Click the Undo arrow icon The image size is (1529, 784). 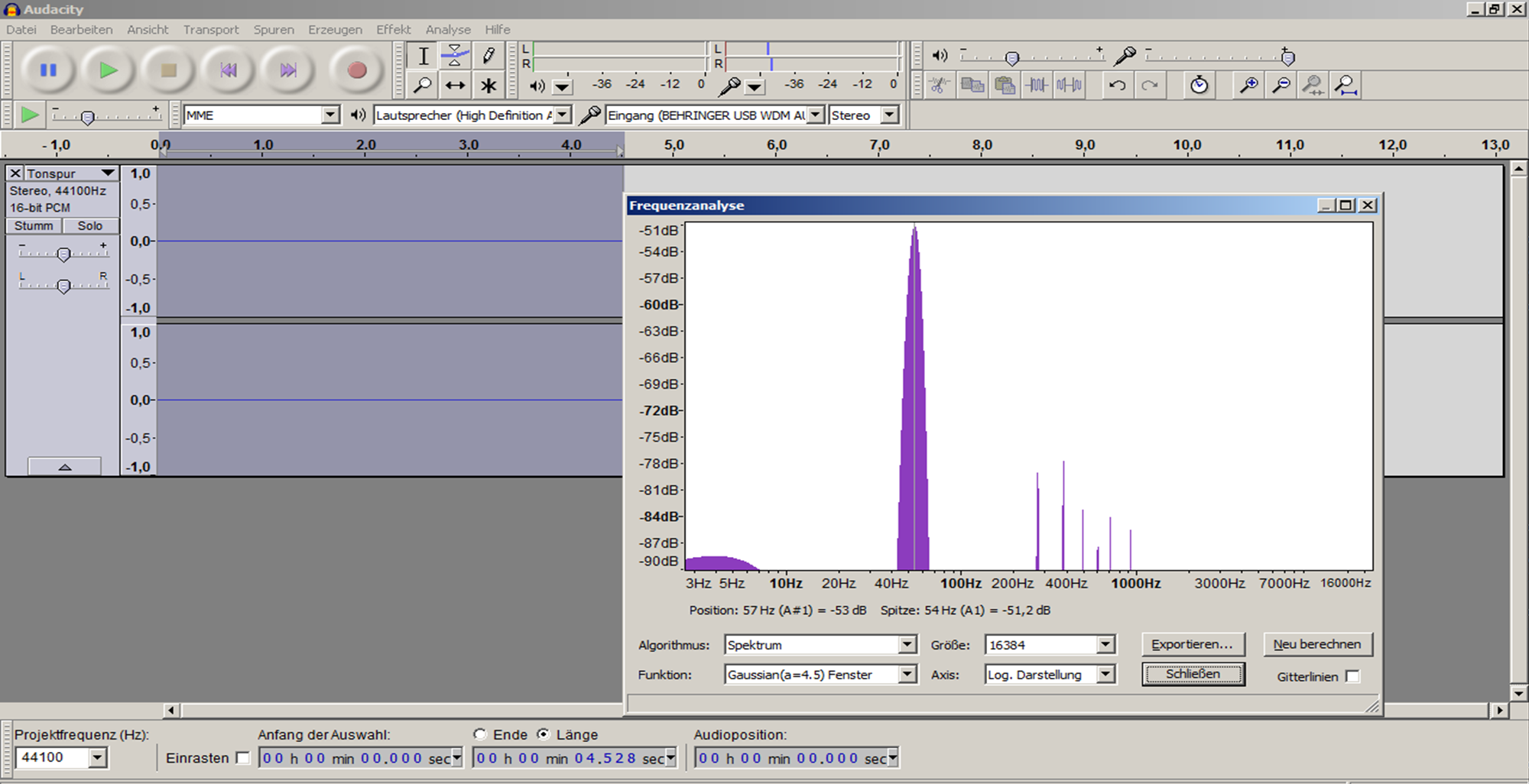[1117, 85]
